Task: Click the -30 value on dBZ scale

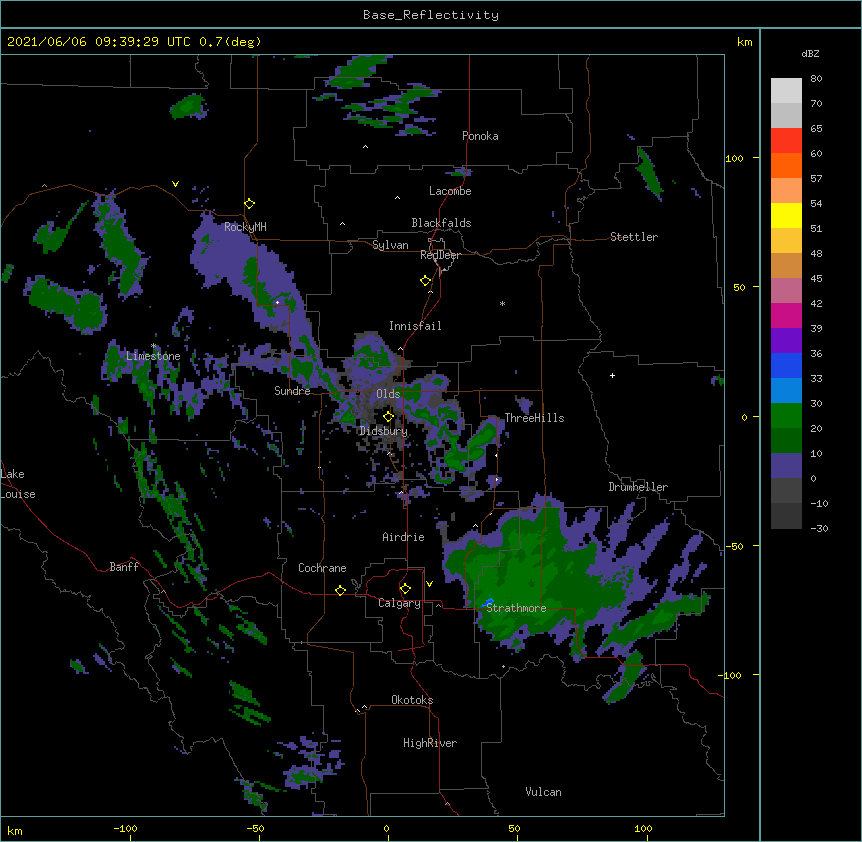Action: [819, 528]
